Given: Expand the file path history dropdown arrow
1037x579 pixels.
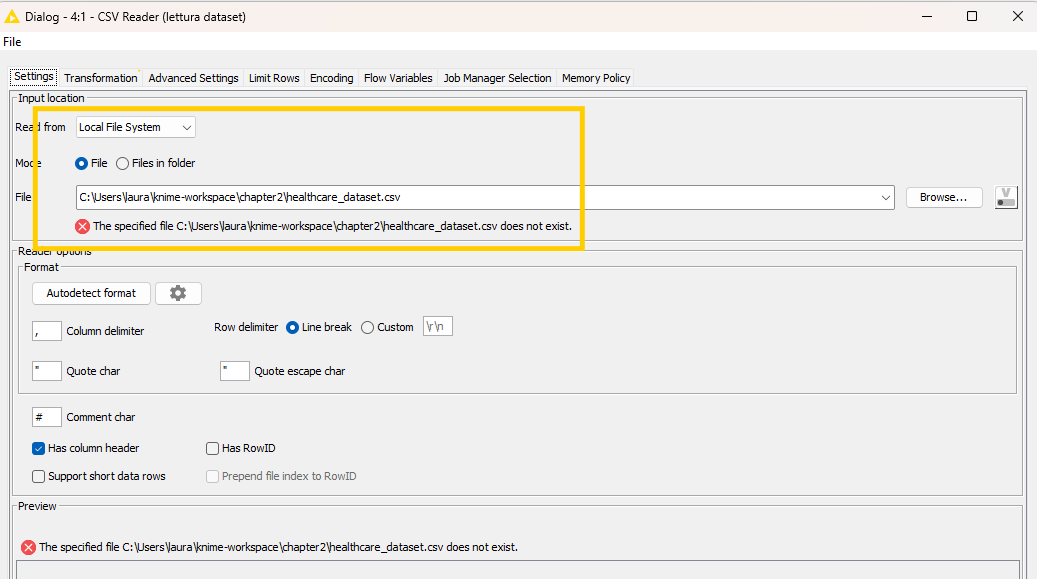Looking at the screenshot, I should tap(886, 198).
